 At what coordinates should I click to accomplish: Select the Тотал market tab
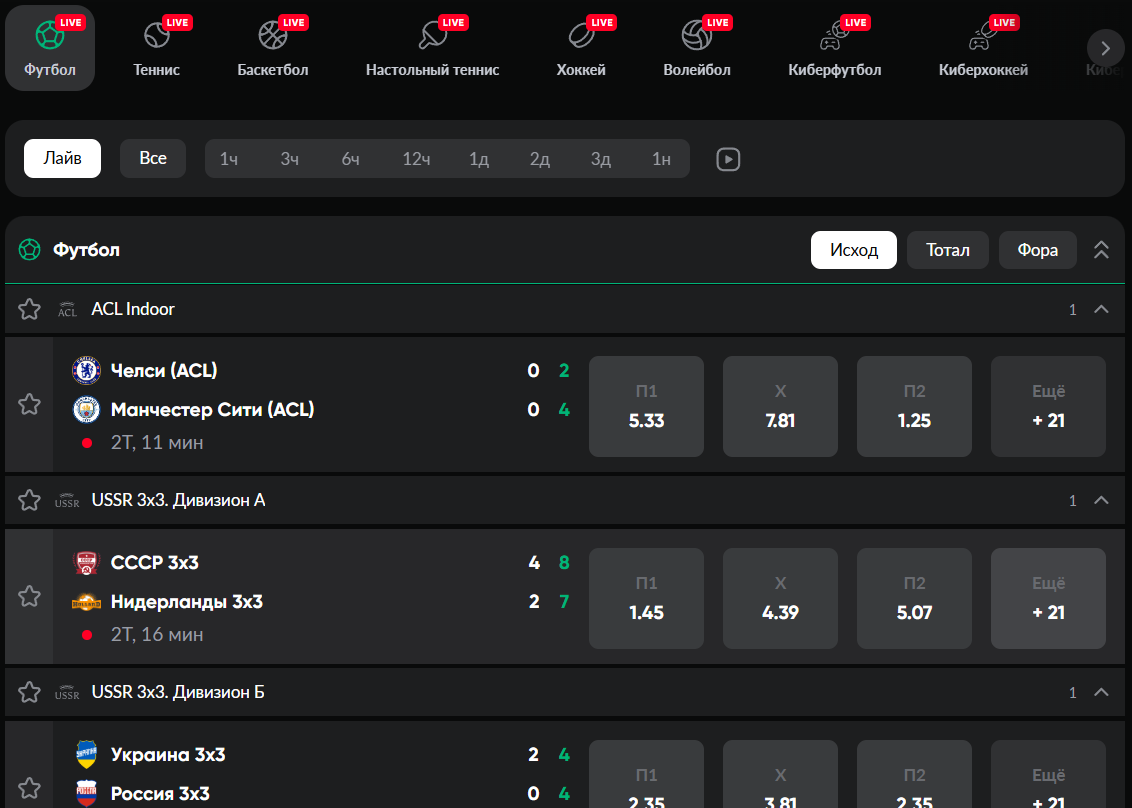948,250
